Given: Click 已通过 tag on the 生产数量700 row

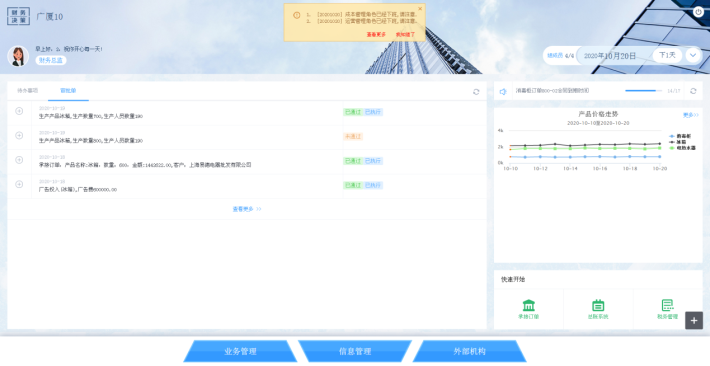Looking at the screenshot, I should [353, 112].
